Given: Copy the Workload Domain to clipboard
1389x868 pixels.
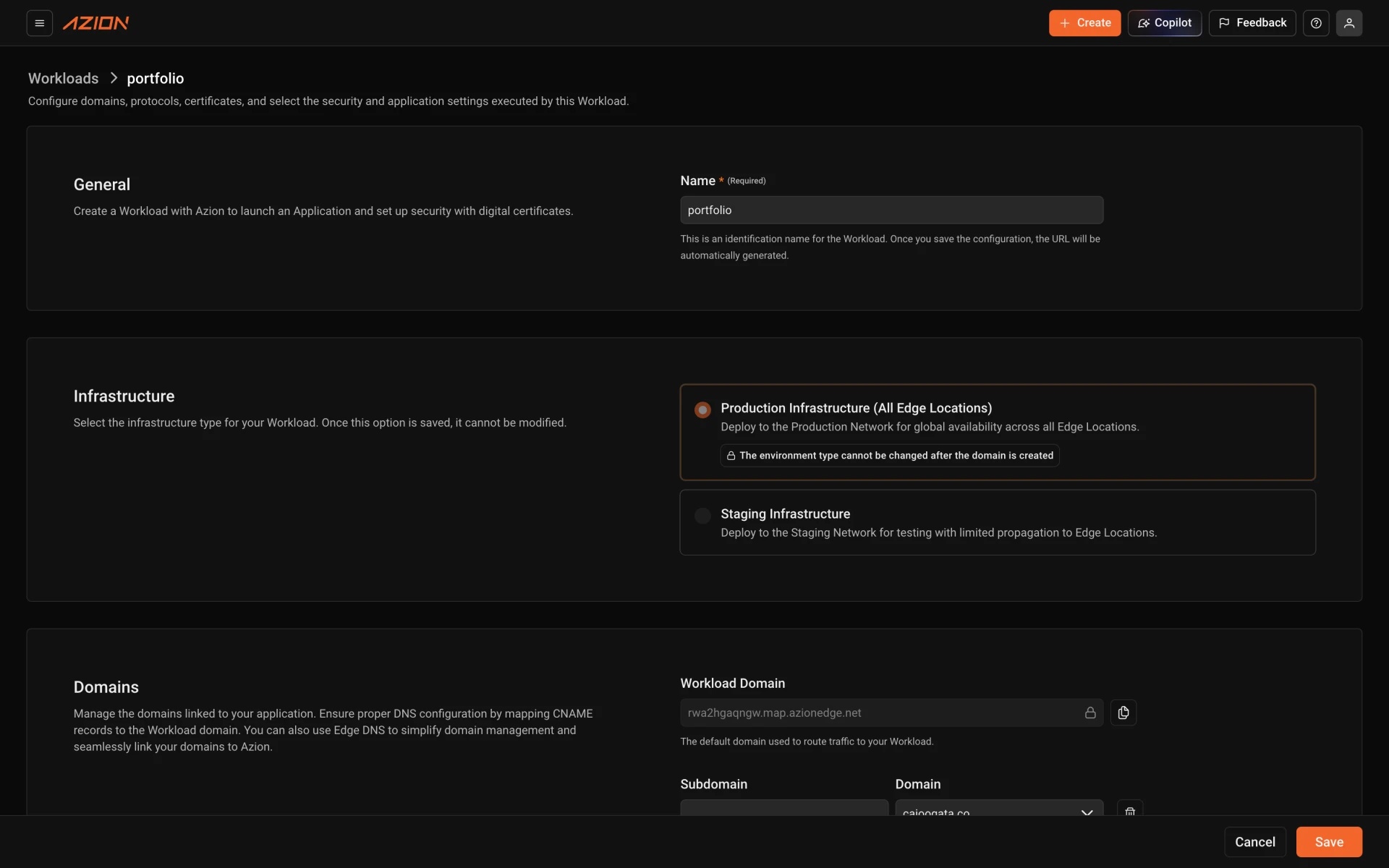Looking at the screenshot, I should pyautogui.click(x=1123, y=712).
